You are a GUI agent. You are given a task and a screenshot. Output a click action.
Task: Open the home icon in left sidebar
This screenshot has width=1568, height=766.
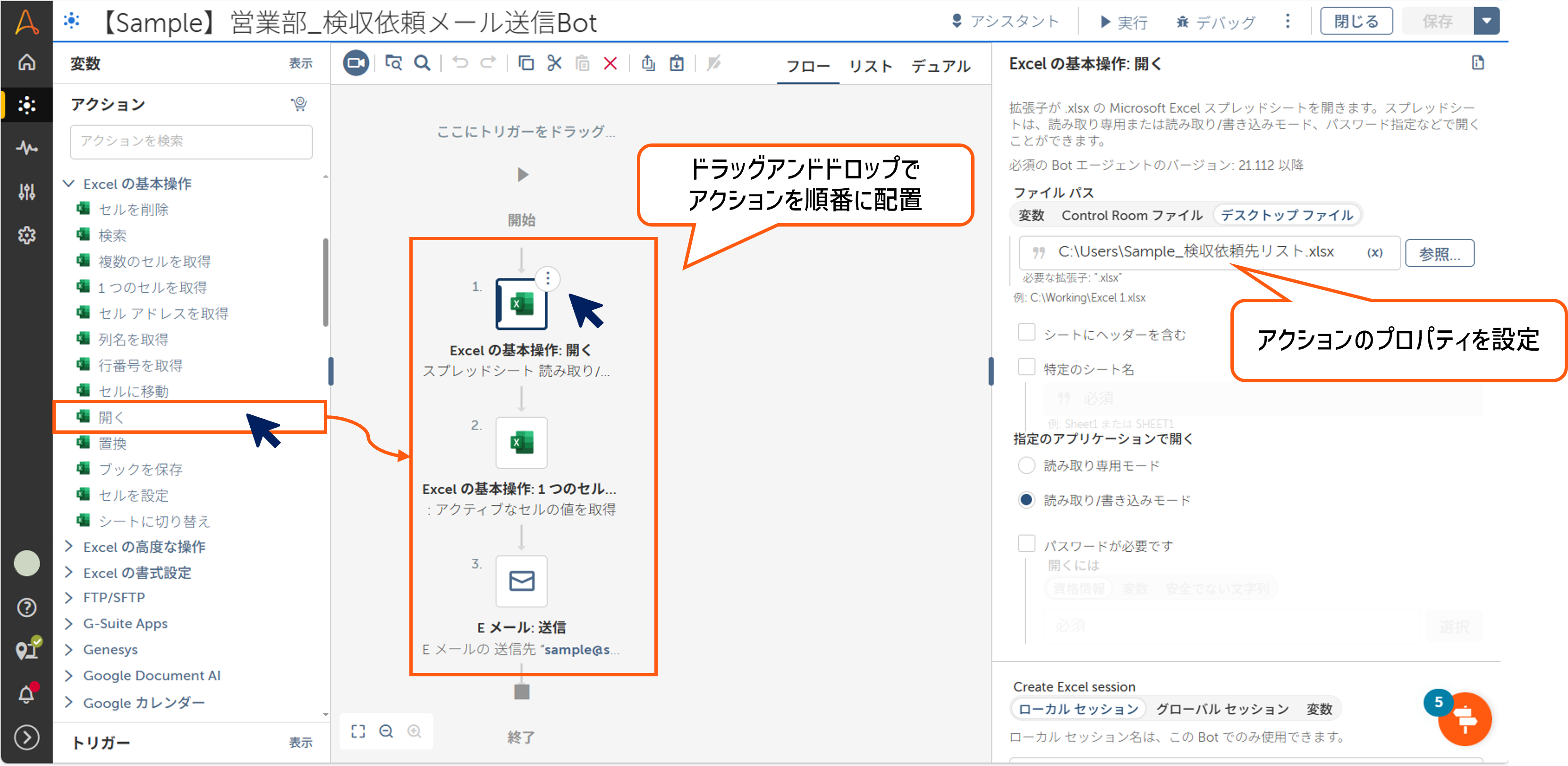coord(26,62)
